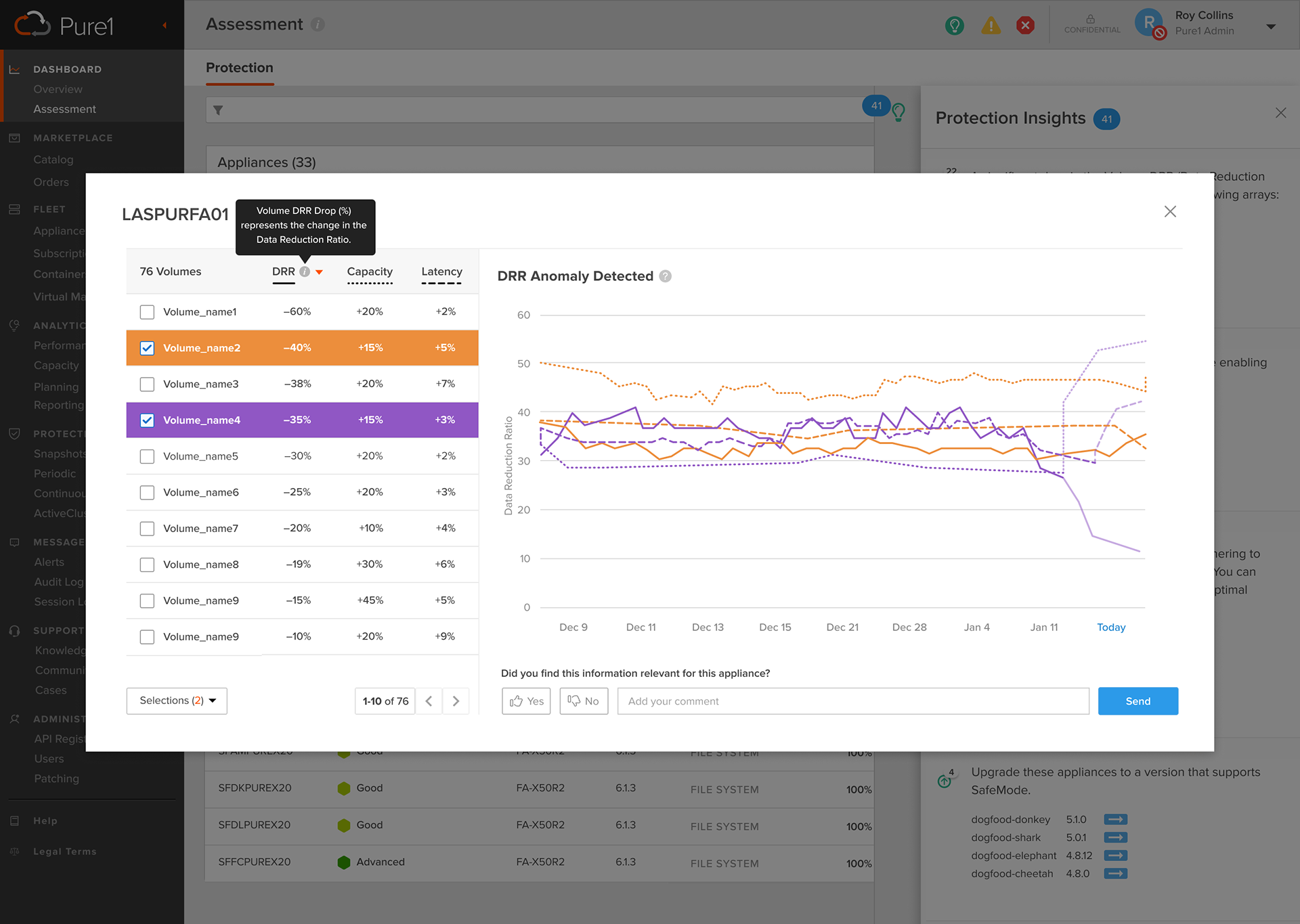Image resolution: width=1300 pixels, height=924 pixels.
Task: Open the Selections (2) dropdown
Action: pos(177,701)
